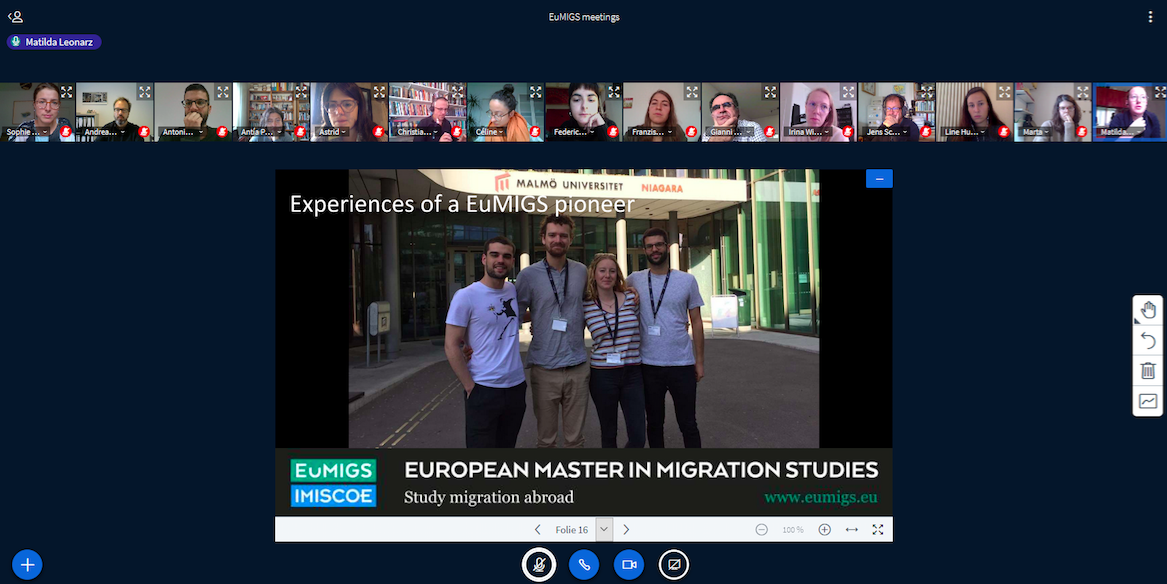Image resolution: width=1167 pixels, height=584 pixels.
Task: Turn on multi-user whiteboard mode
Action: pyautogui.click(x=1147, y=401)
